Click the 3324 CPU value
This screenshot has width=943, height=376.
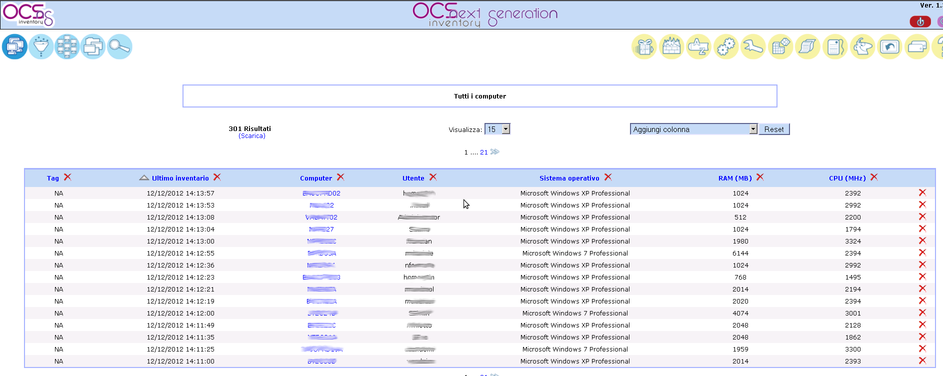click(852, 241)
